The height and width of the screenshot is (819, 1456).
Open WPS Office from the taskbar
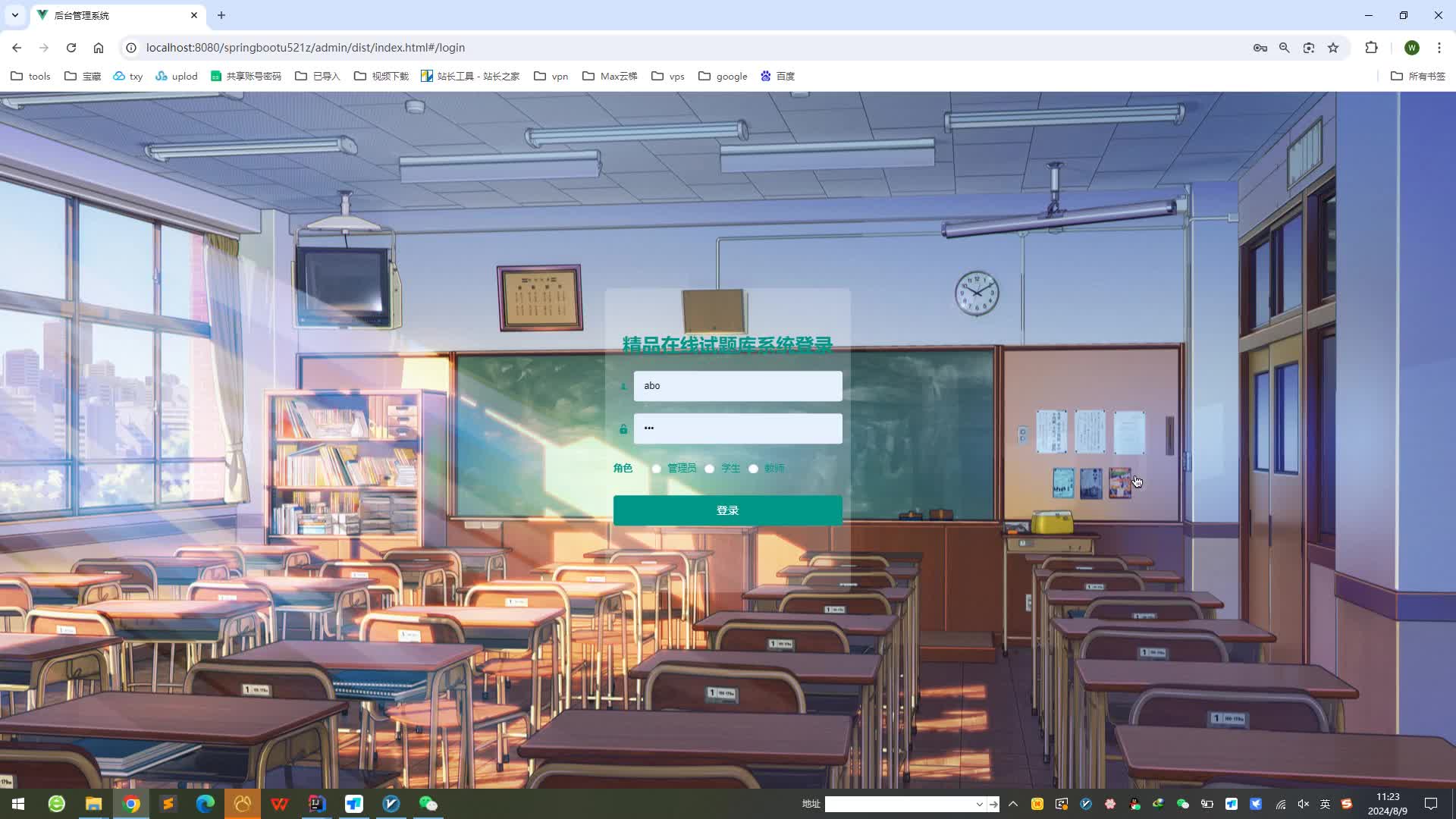pyautogui.click(x=280, y=804)
